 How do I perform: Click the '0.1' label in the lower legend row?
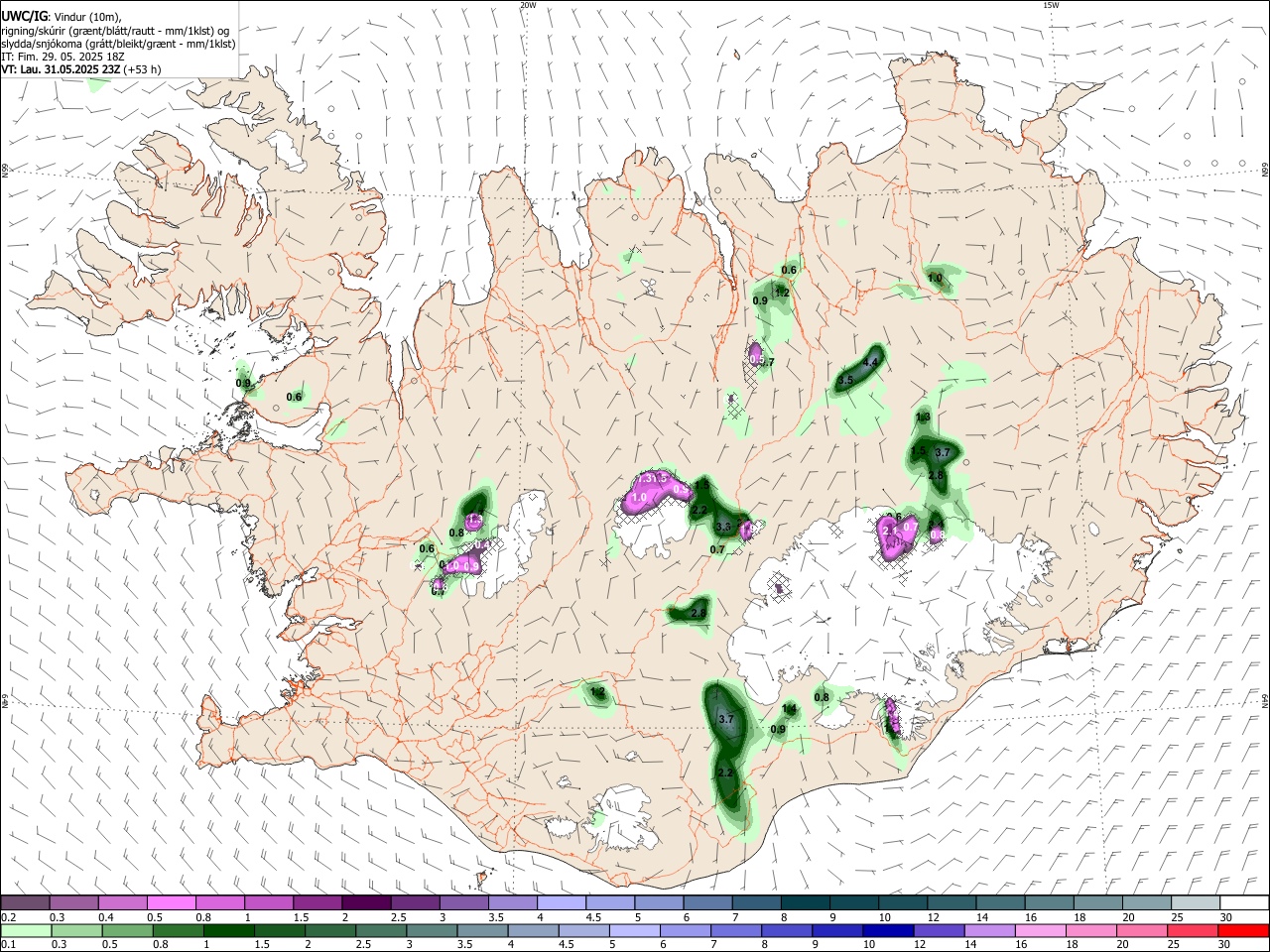[x=8, y=945]
